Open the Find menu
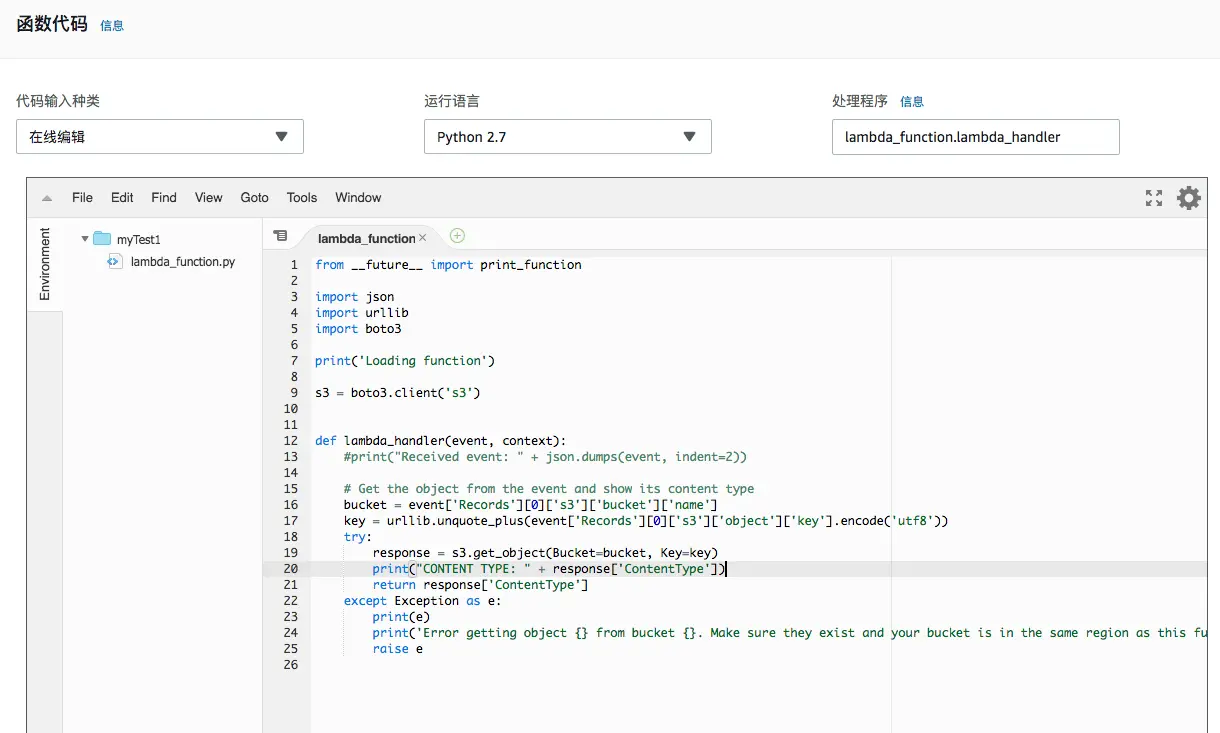This screenshot has height=733, width=1220. pos(164,197)
